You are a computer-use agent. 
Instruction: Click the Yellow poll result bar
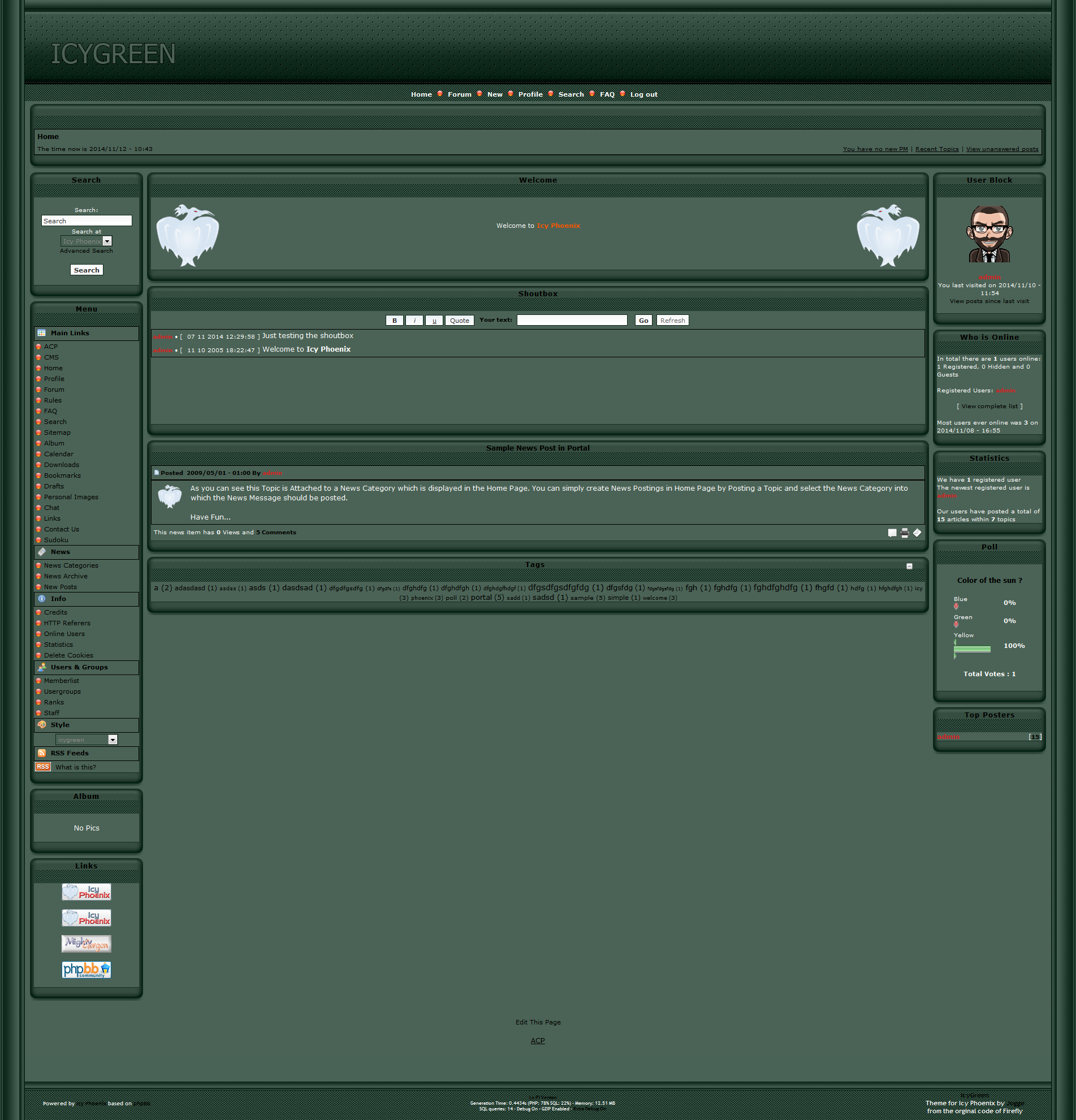tap(972, 648)
